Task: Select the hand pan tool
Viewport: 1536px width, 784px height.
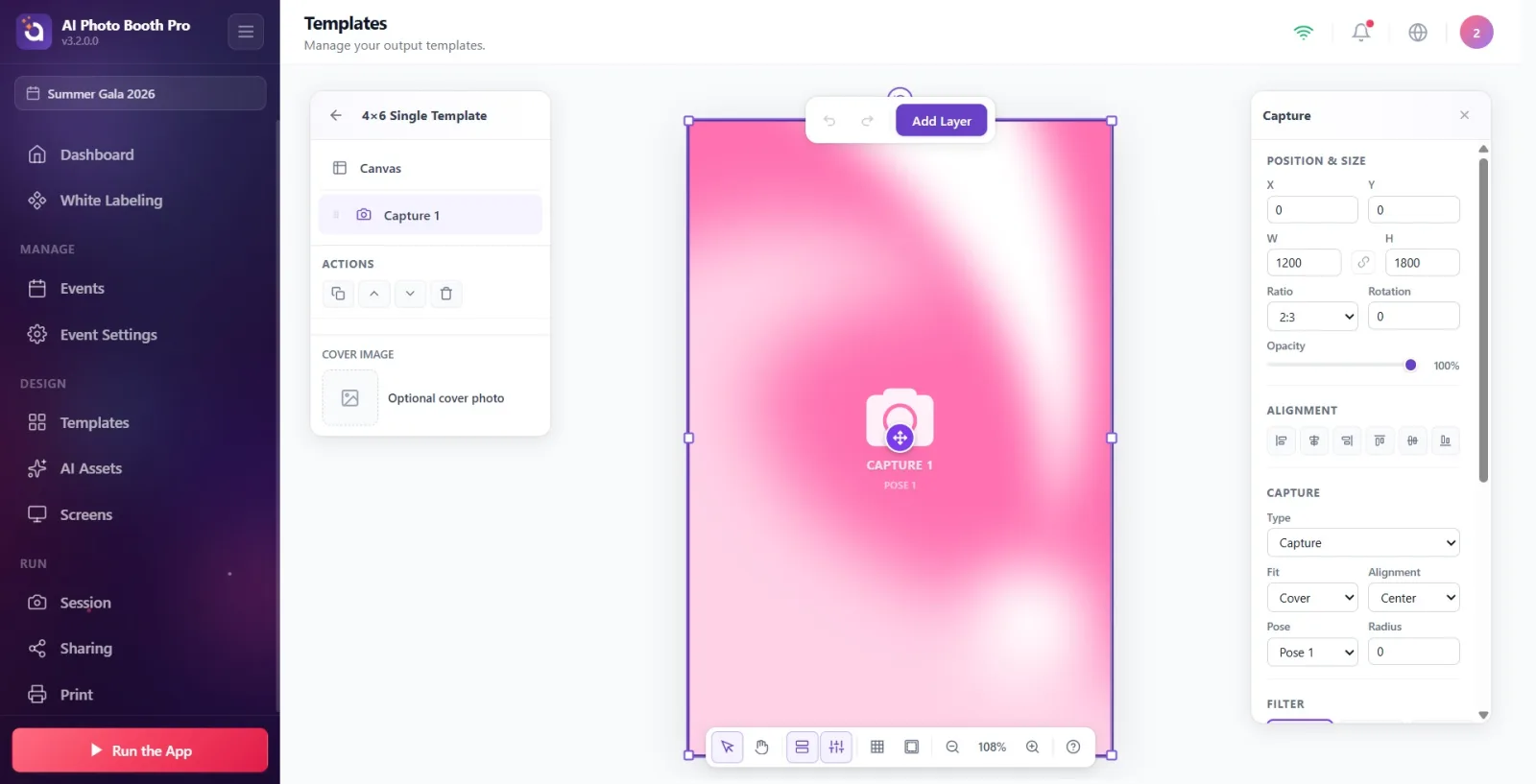Action: click(x=762, y=747)
